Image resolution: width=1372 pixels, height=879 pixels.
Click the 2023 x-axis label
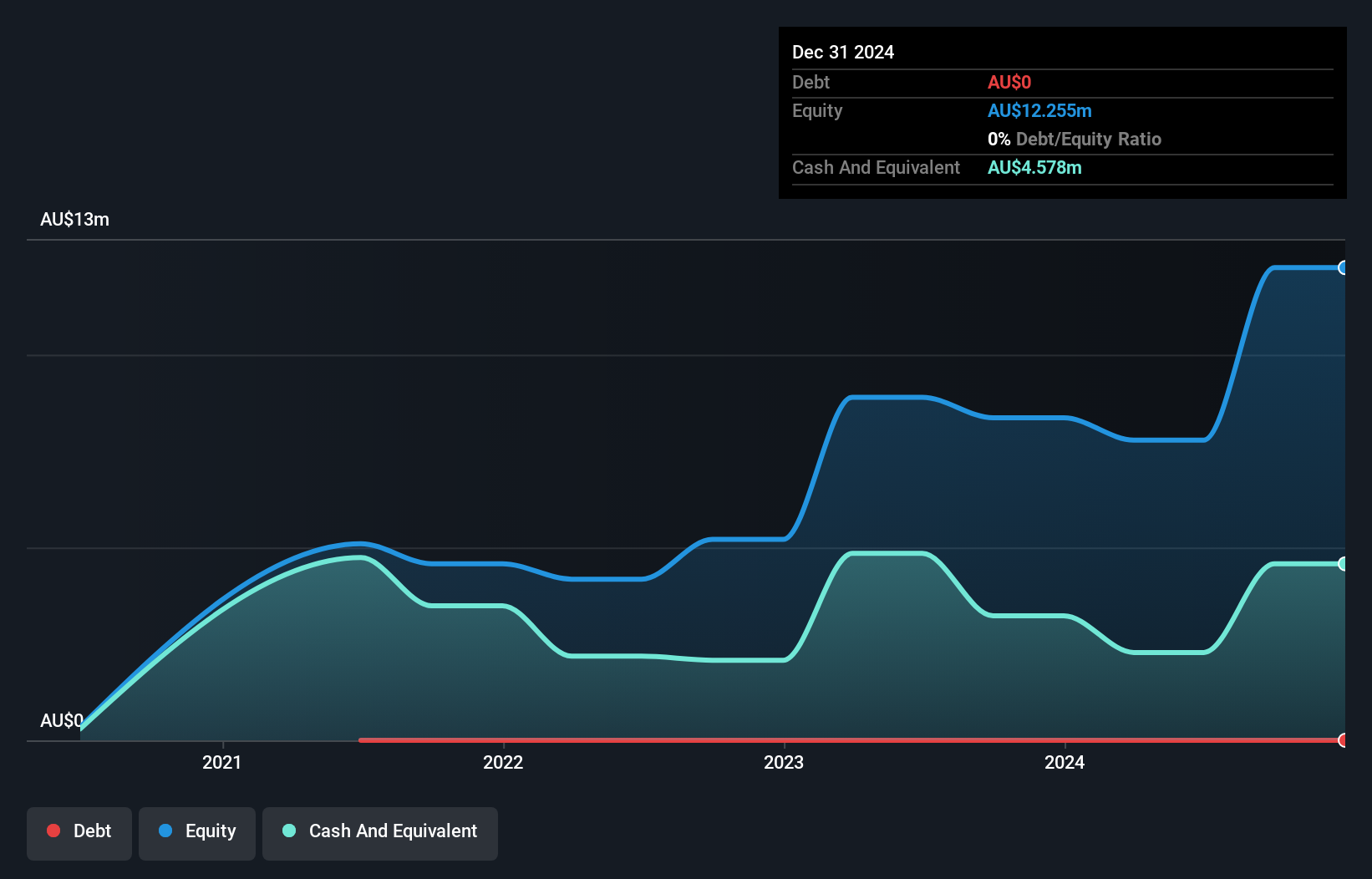tap(784, 762)
